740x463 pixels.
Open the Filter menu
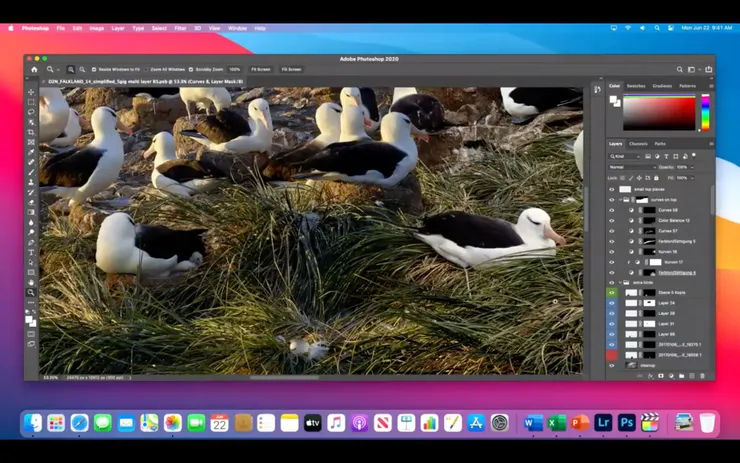point(180,28)
